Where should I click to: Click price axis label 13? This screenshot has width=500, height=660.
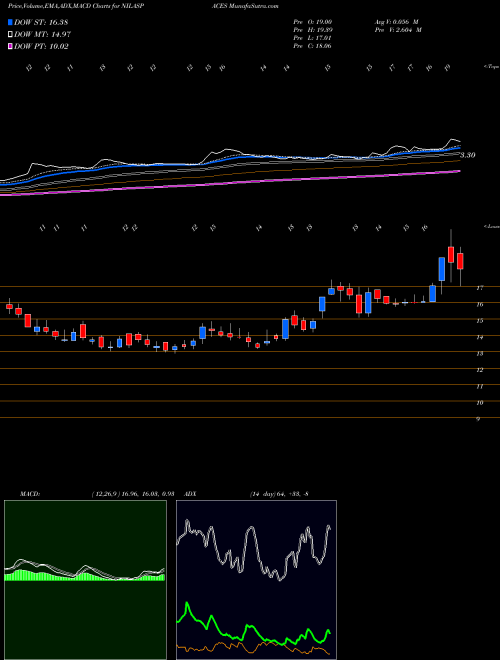(x=479, y=354)
